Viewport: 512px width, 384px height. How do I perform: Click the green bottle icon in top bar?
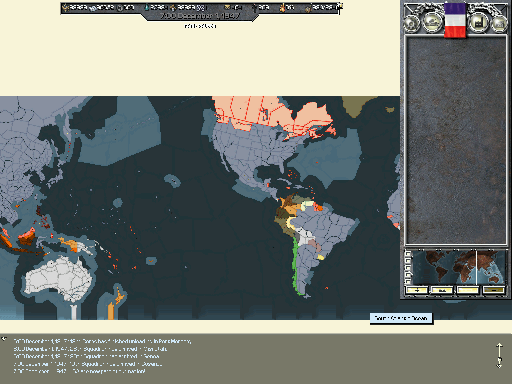point(146,7)
